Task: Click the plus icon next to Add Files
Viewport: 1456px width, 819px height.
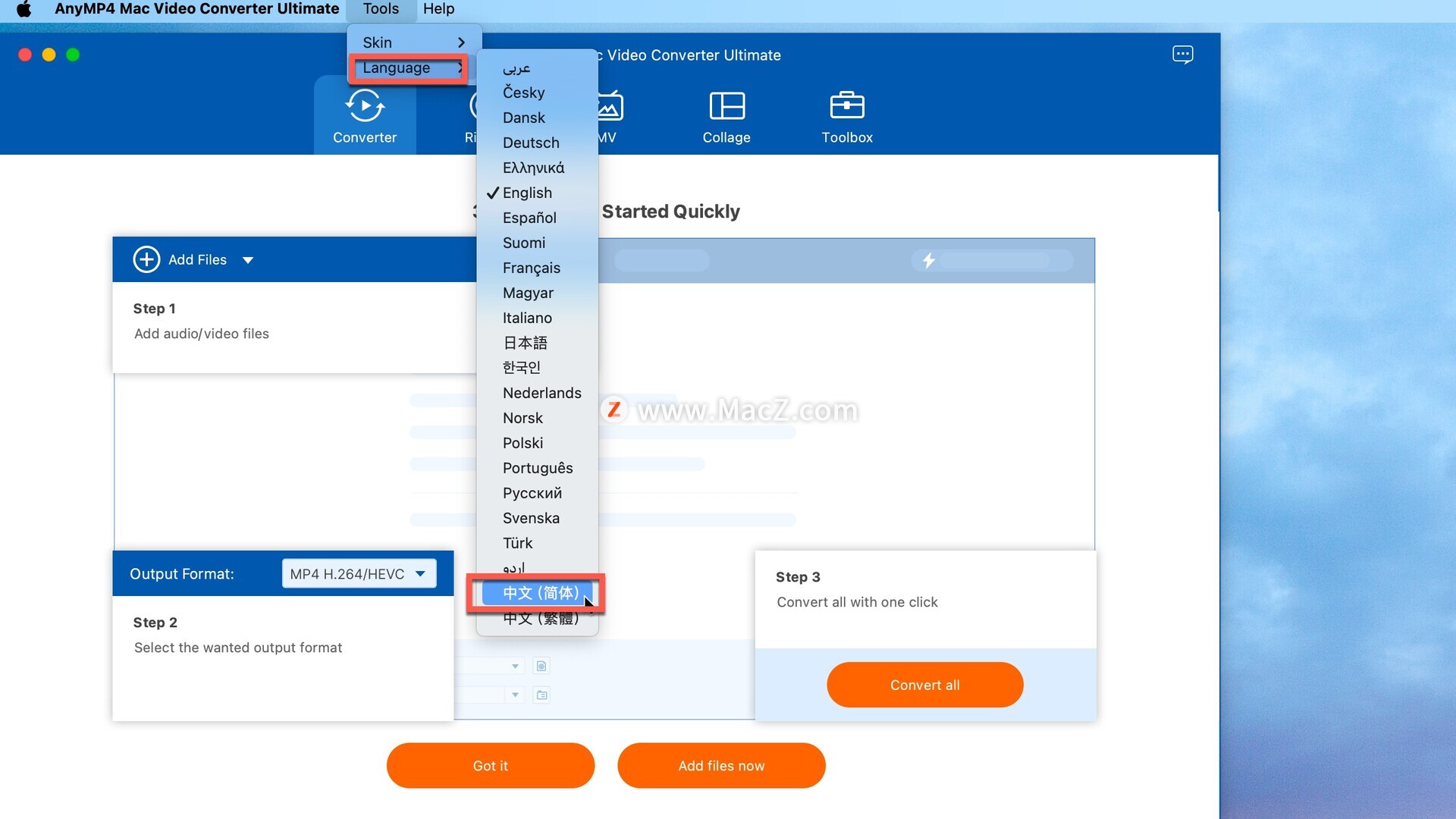Action: click(x=146, y=259)
